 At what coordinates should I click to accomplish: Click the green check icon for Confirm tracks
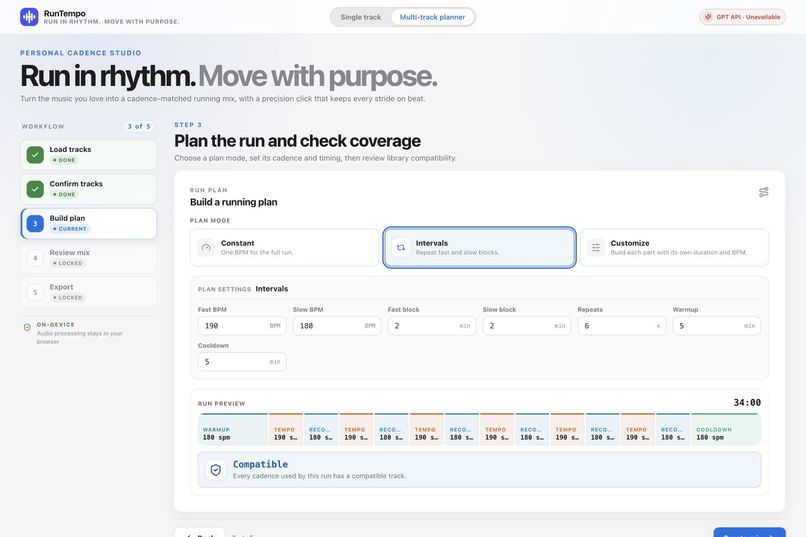[x=35, y=189]
